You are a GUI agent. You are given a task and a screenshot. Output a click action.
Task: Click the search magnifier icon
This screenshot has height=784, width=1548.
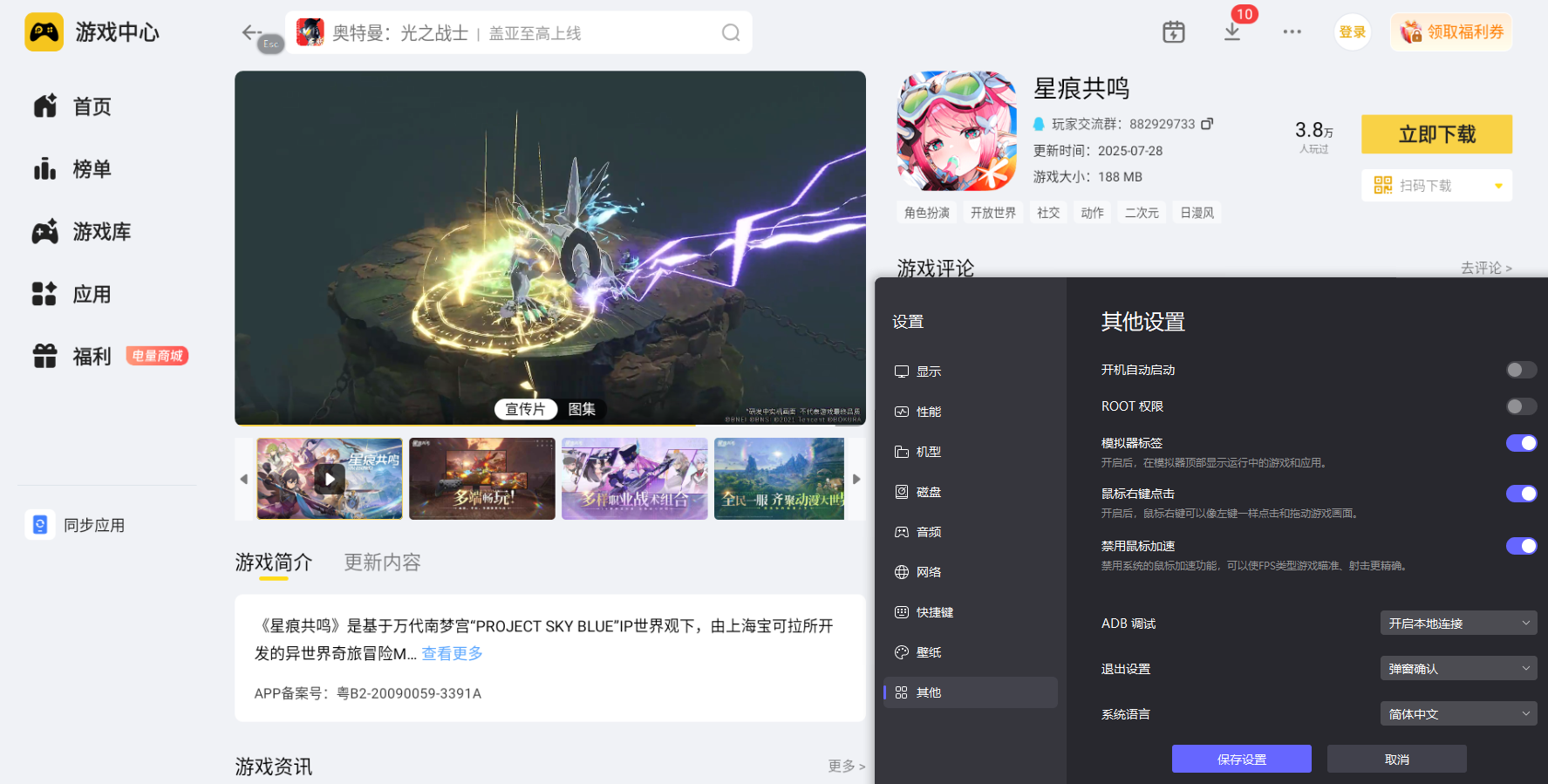coord(731,33)
